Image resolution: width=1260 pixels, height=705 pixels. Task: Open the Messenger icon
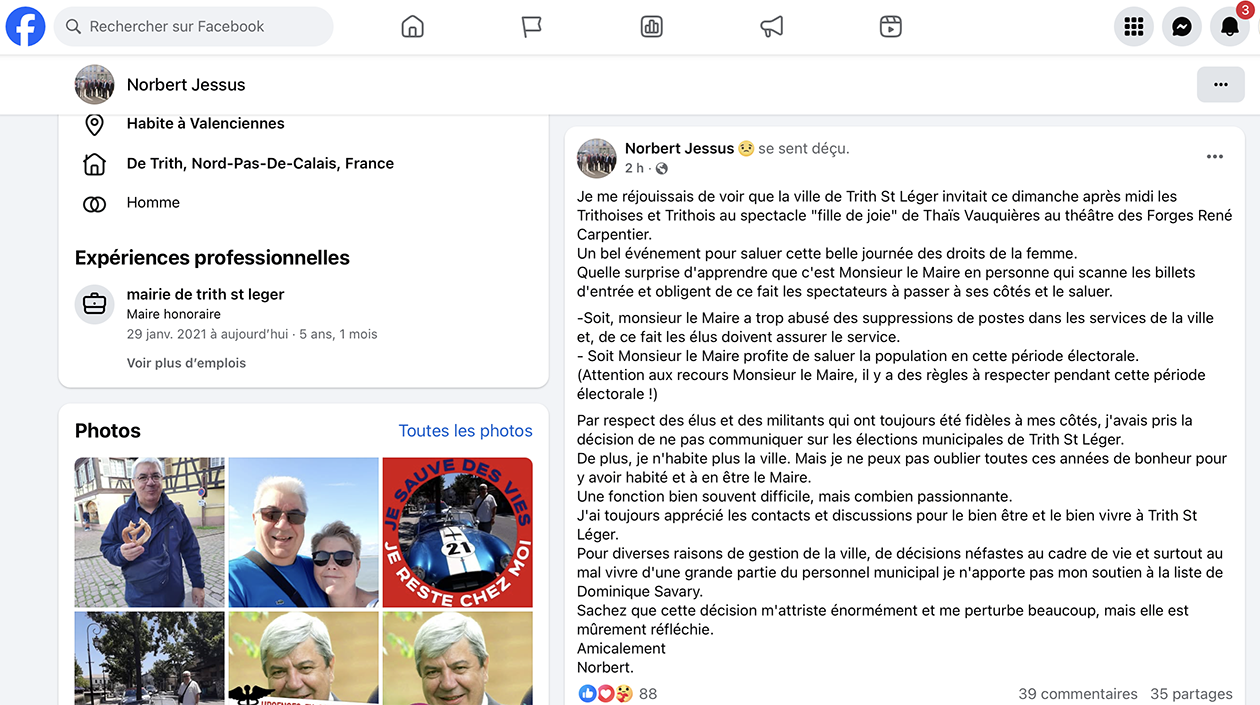(1182, 27)
